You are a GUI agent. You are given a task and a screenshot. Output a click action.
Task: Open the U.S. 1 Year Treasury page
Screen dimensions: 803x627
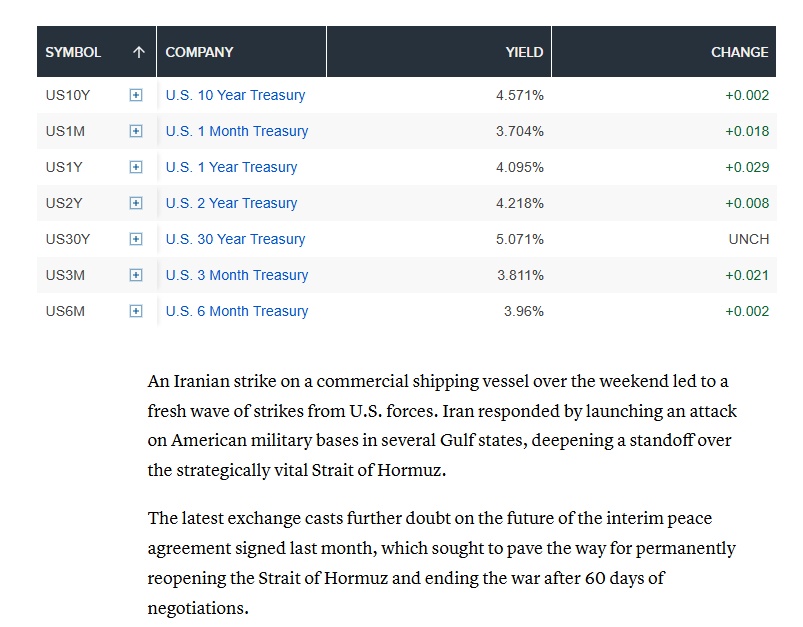pos(231,167)
